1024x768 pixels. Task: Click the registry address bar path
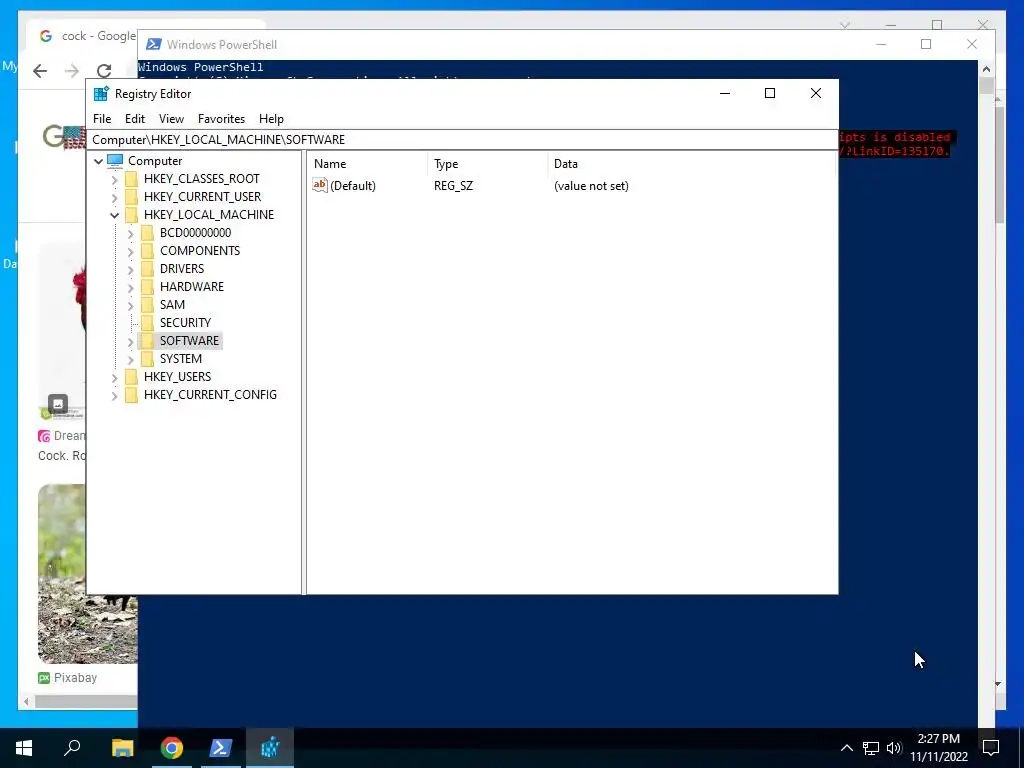tap(462, 140)
